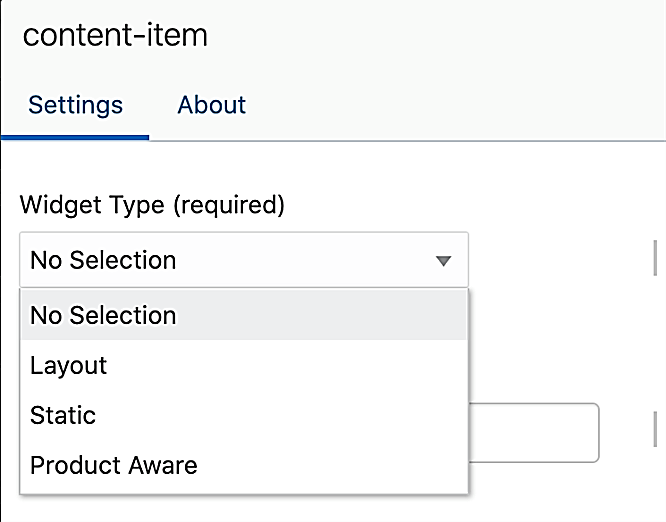Open the Settings tab
The height and width of the screenshot is (522, 666).
(x=75, y=105)
